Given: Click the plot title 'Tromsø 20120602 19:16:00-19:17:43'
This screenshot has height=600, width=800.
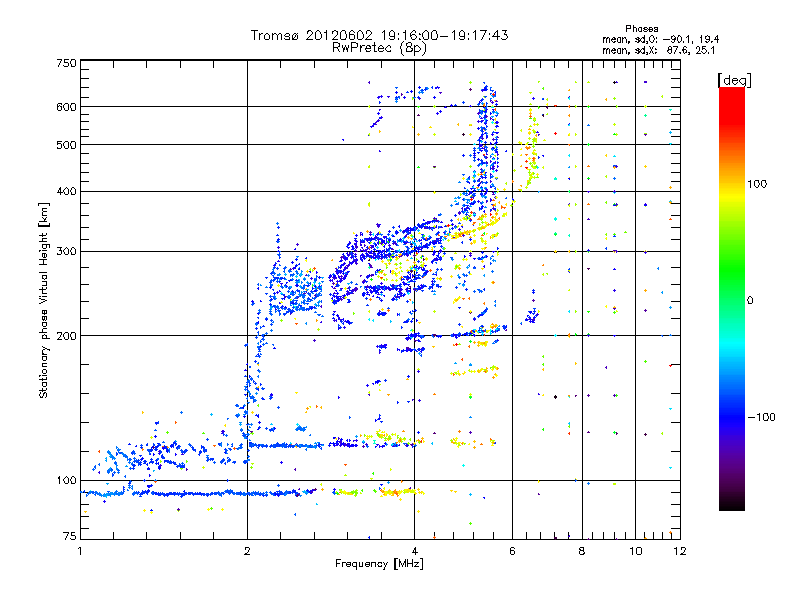Looking at the screenshot, I should click(x=380, y=35).
